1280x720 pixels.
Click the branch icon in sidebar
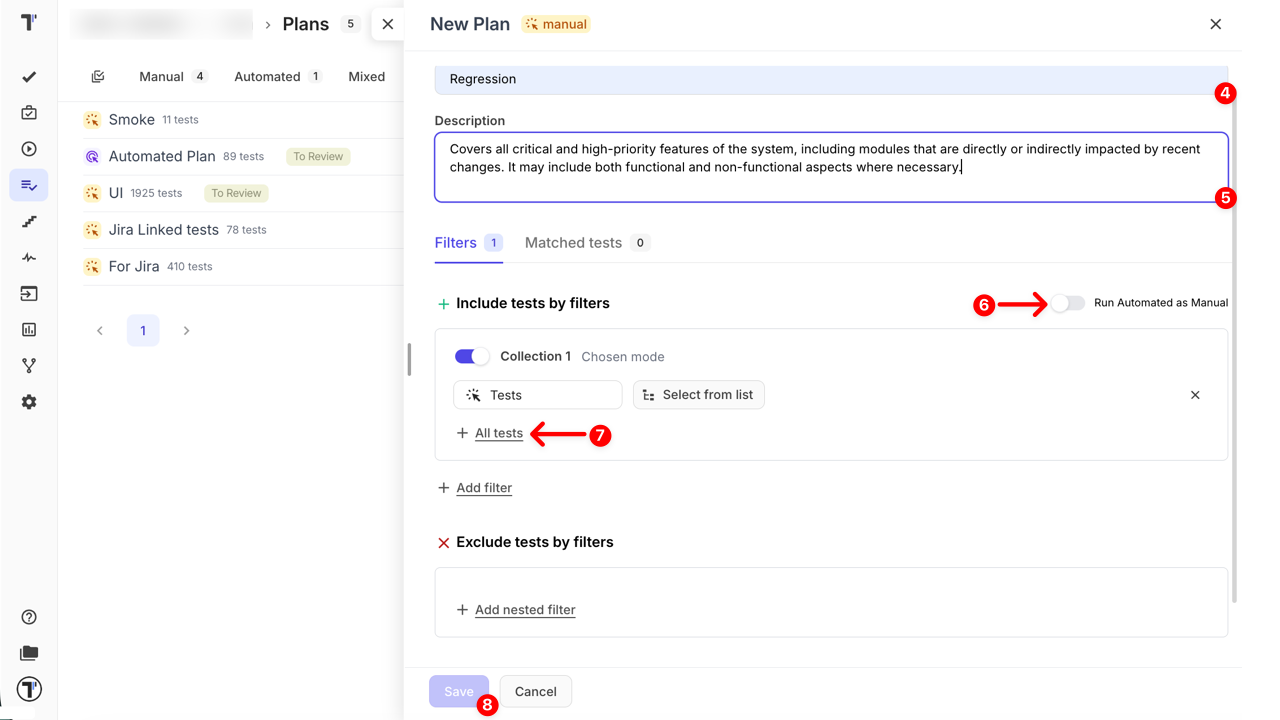click(29, 366)
